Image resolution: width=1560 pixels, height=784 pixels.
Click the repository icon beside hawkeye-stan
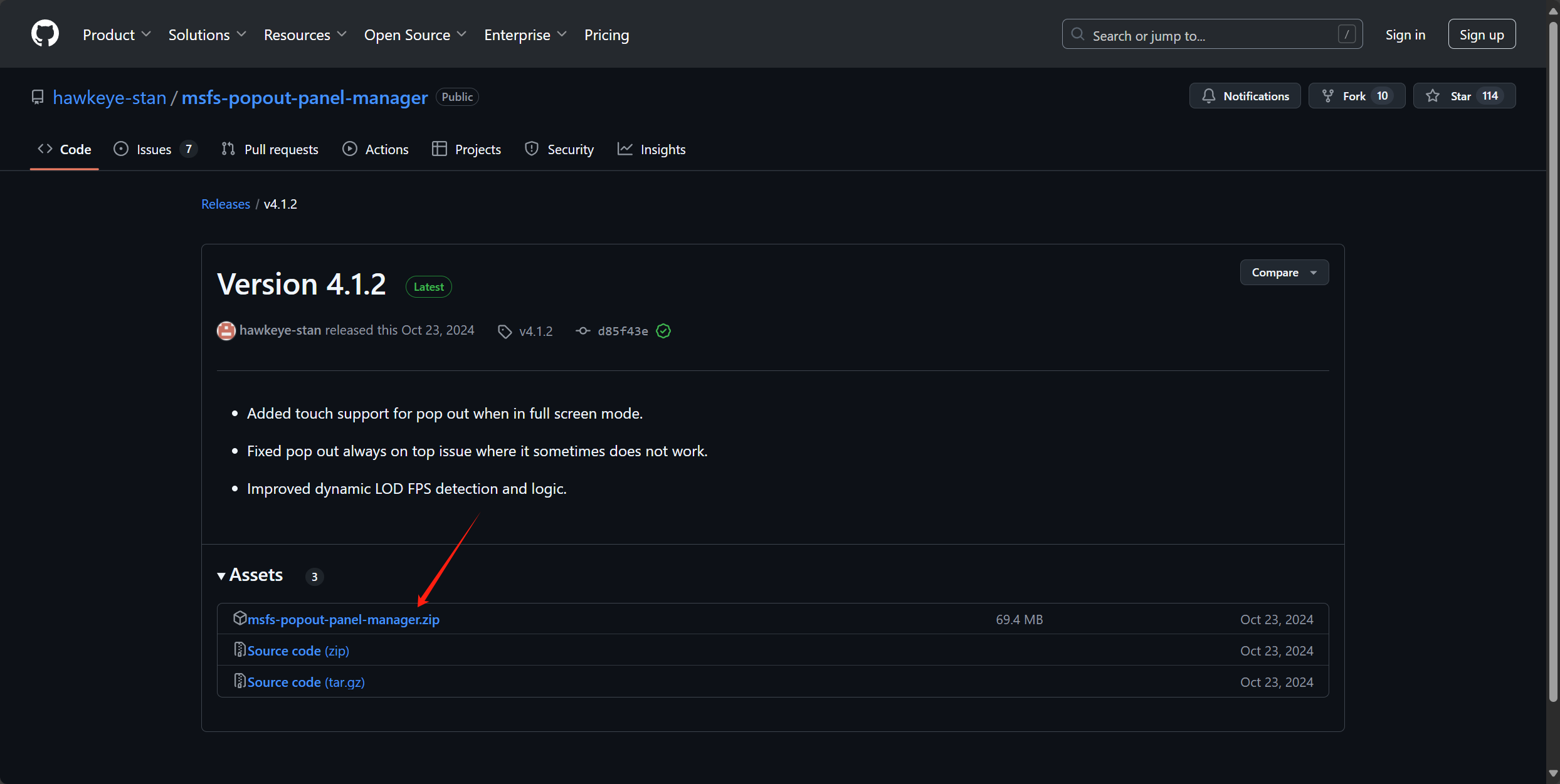[38, 97]
